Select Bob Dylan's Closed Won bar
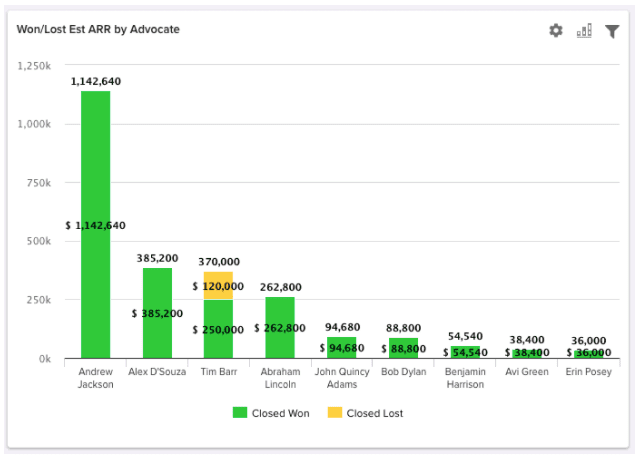640x458 pixels. [404, 348]
